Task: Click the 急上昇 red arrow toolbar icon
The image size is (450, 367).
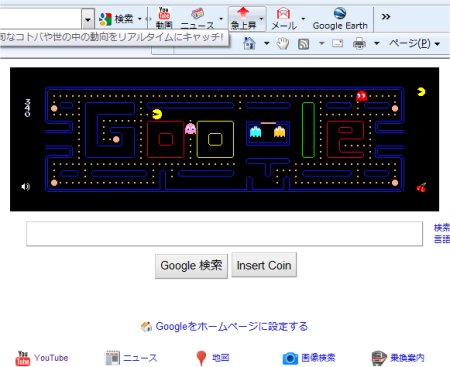Action: (243, 19)
